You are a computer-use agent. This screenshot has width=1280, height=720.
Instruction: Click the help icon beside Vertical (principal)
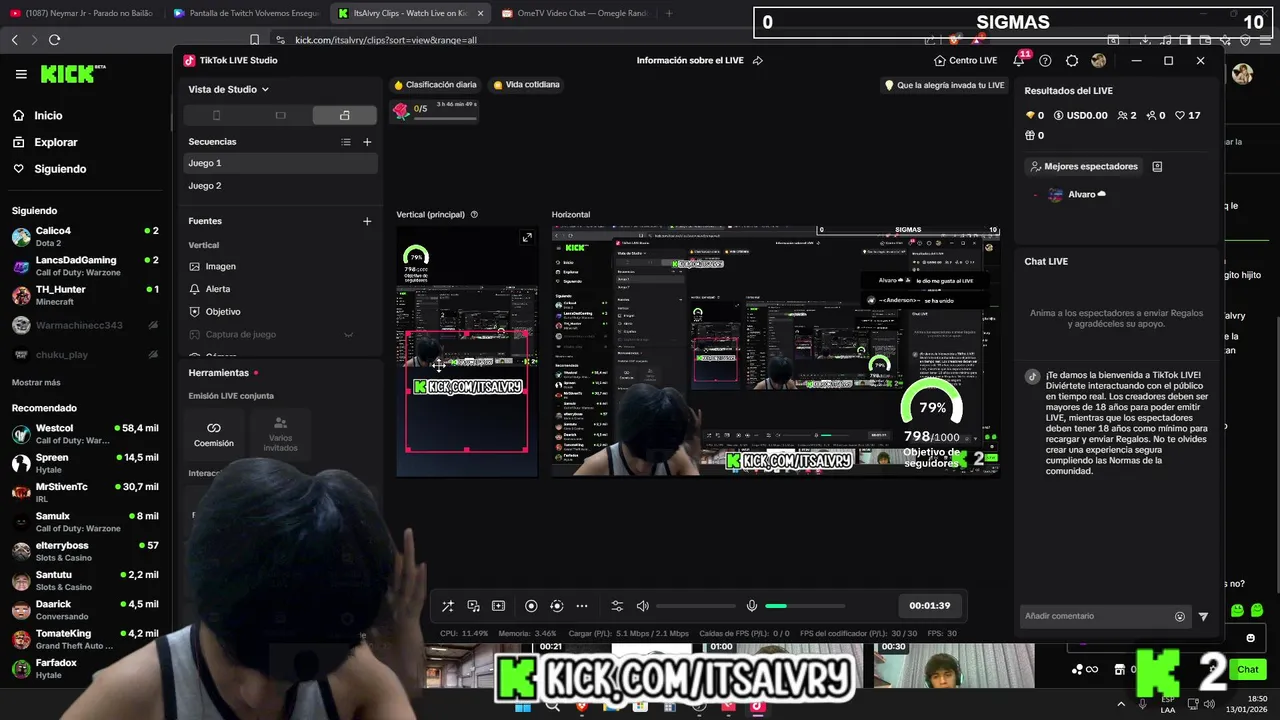click(474, 214)
